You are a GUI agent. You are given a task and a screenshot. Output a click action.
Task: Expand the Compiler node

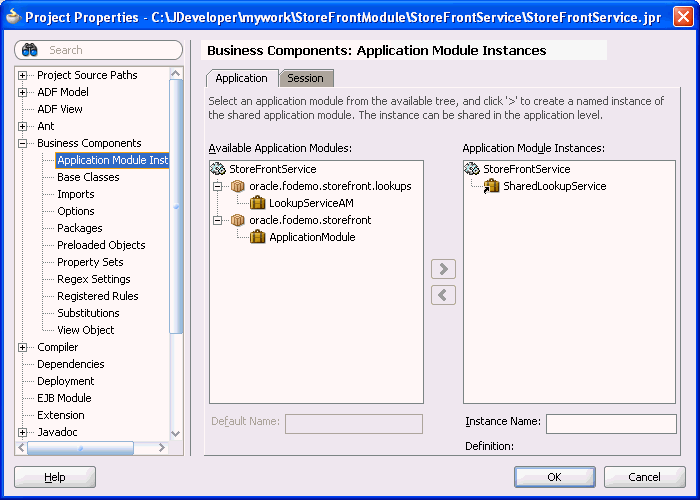[22, 347]
